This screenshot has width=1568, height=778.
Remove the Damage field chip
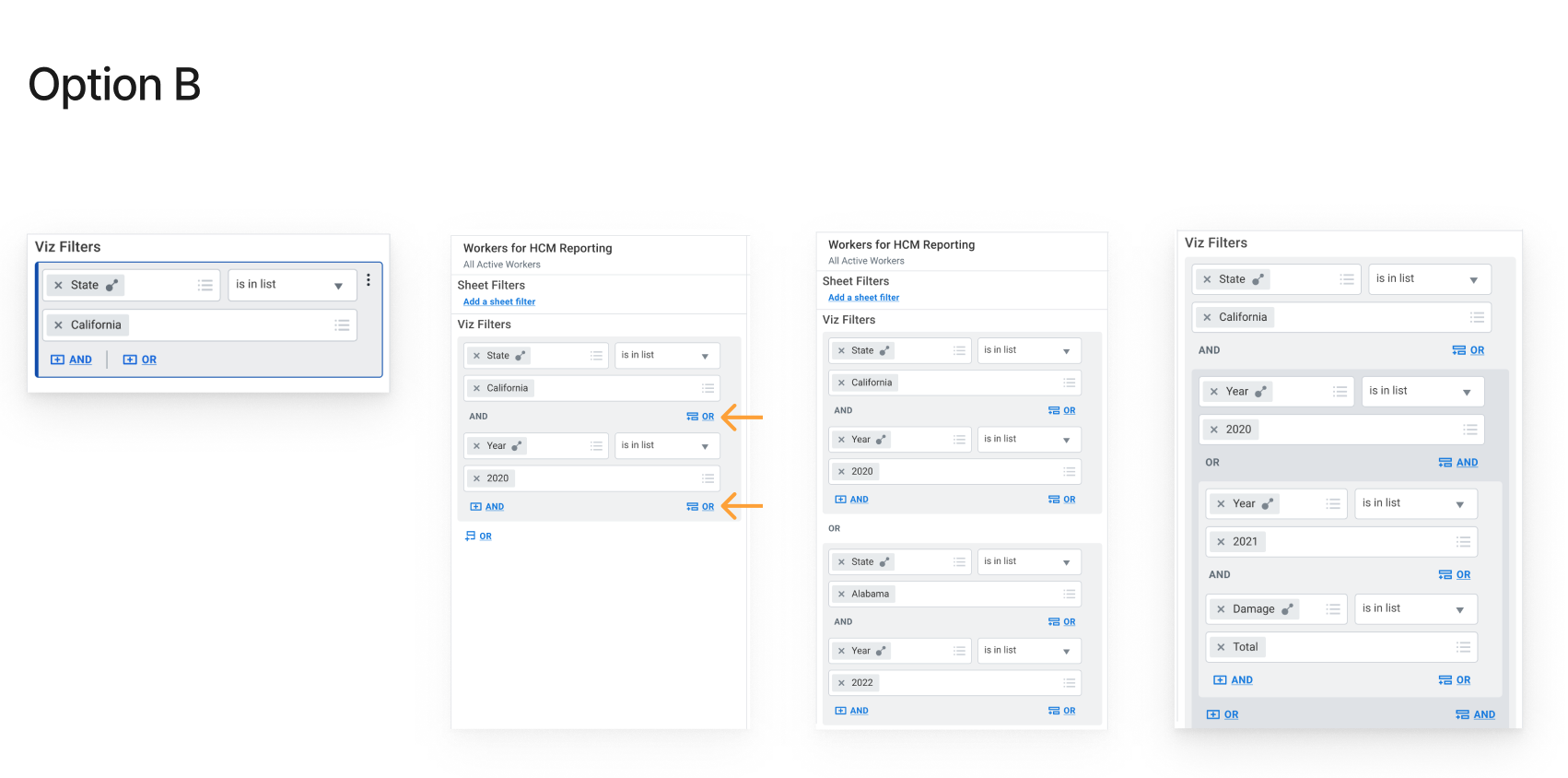click(1221, 609)
